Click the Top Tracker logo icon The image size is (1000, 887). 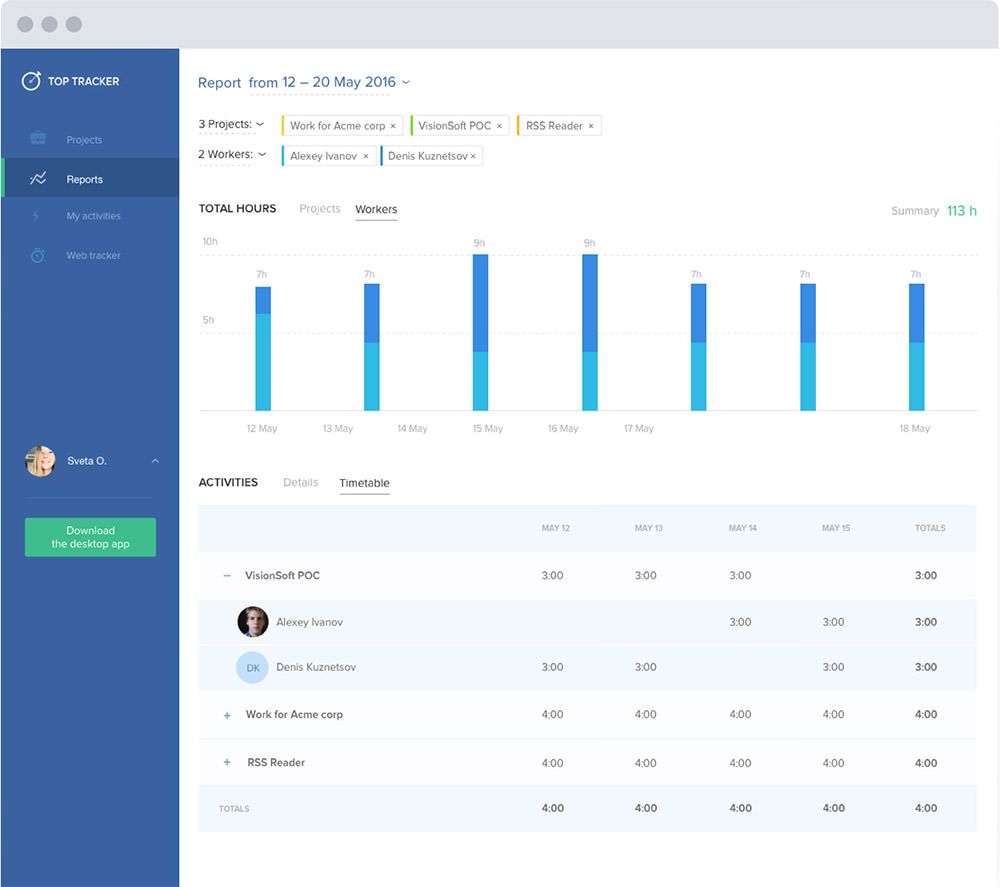pyautogui.click(x=31, y=81)
